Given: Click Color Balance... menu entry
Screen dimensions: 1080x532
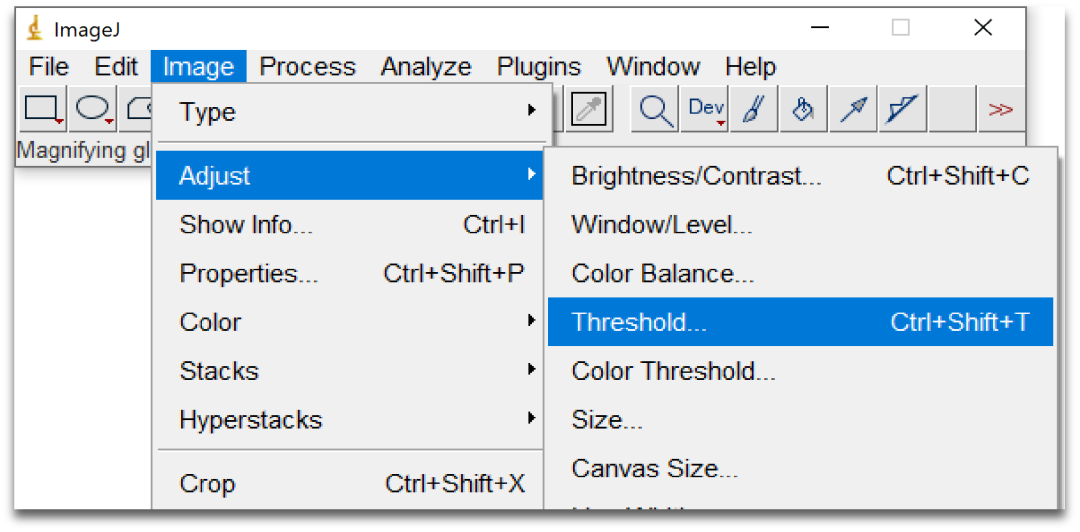Looking at the screenshot, I should pos(663,274).
